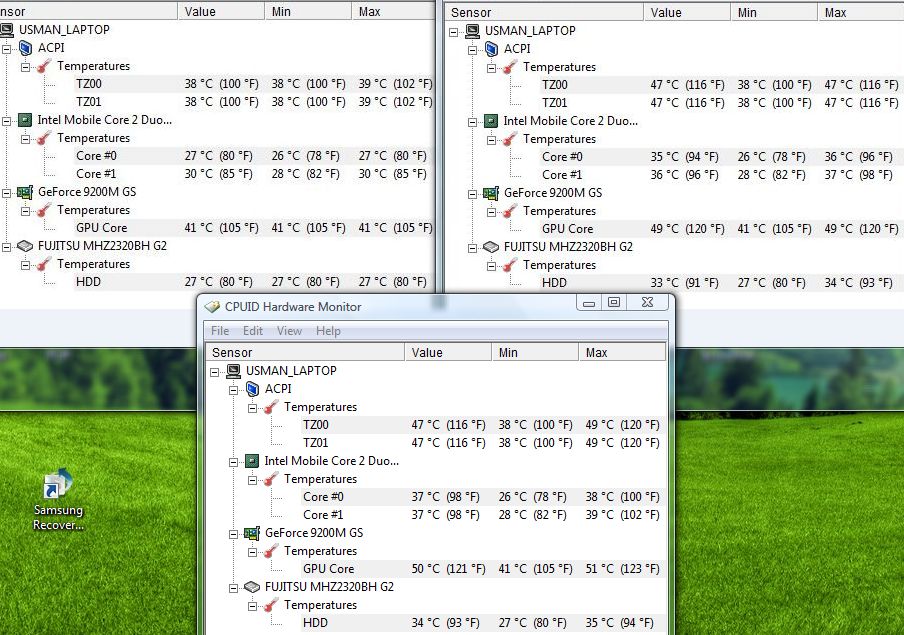Minimize the CPUID Hardware Monitor front window

tap(589, 303)
